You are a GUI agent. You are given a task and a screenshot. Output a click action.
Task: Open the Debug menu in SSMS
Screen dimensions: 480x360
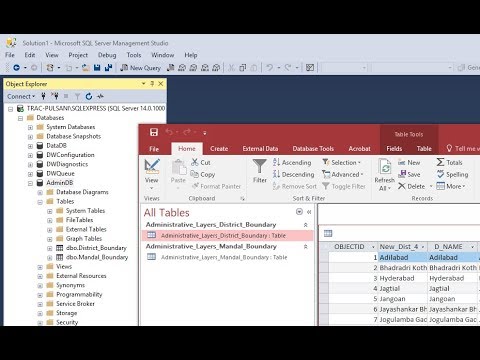[x=107, y=55]
